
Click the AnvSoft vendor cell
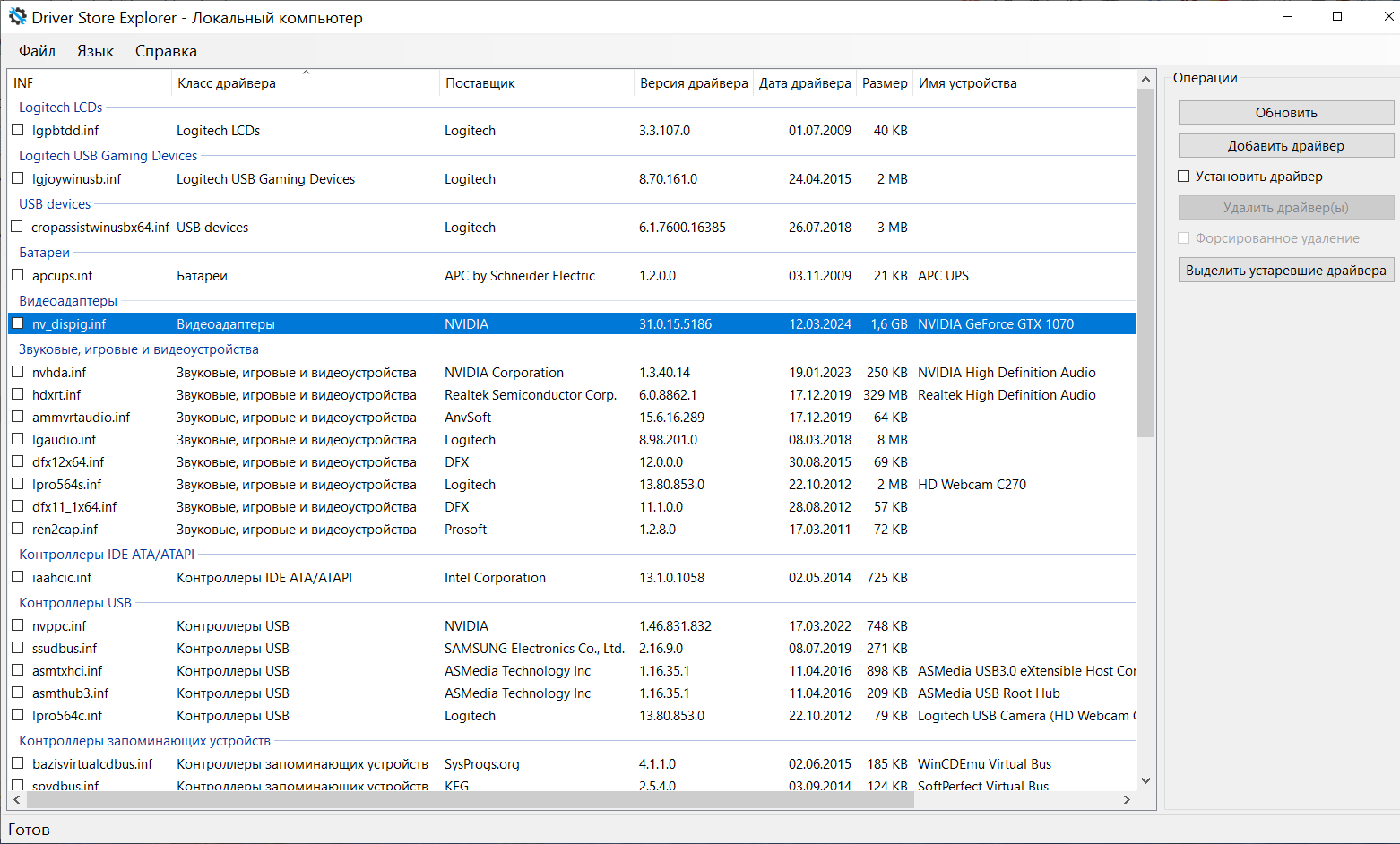468,418
